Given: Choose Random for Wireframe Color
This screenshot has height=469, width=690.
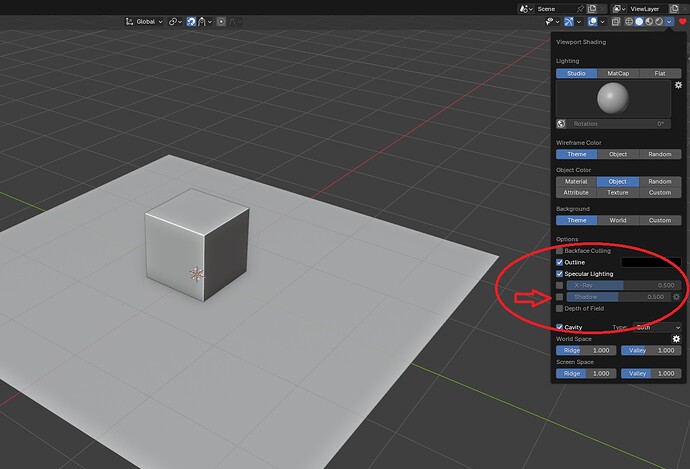Looking at the screenshot, I should point(660,155).
